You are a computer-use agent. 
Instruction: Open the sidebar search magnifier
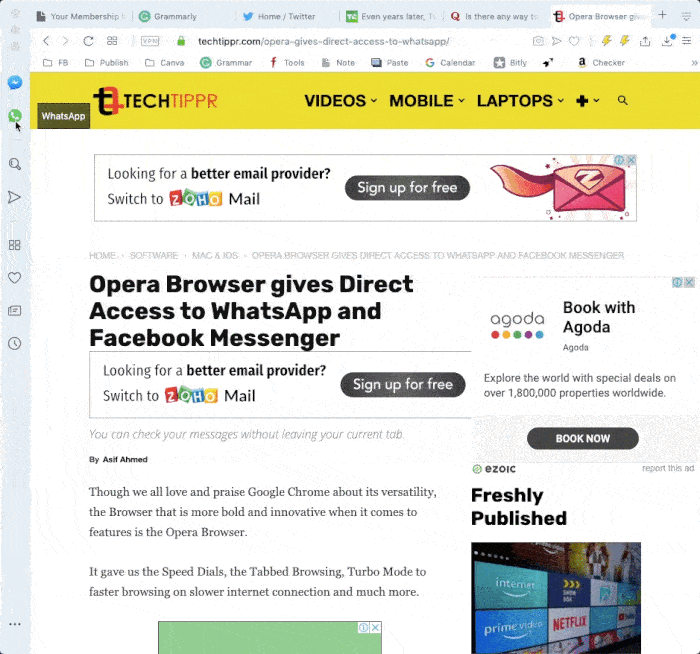point(15,164)
